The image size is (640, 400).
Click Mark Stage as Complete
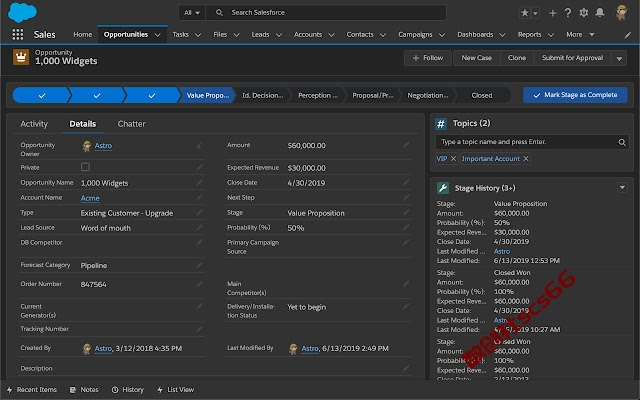[575, 95]
